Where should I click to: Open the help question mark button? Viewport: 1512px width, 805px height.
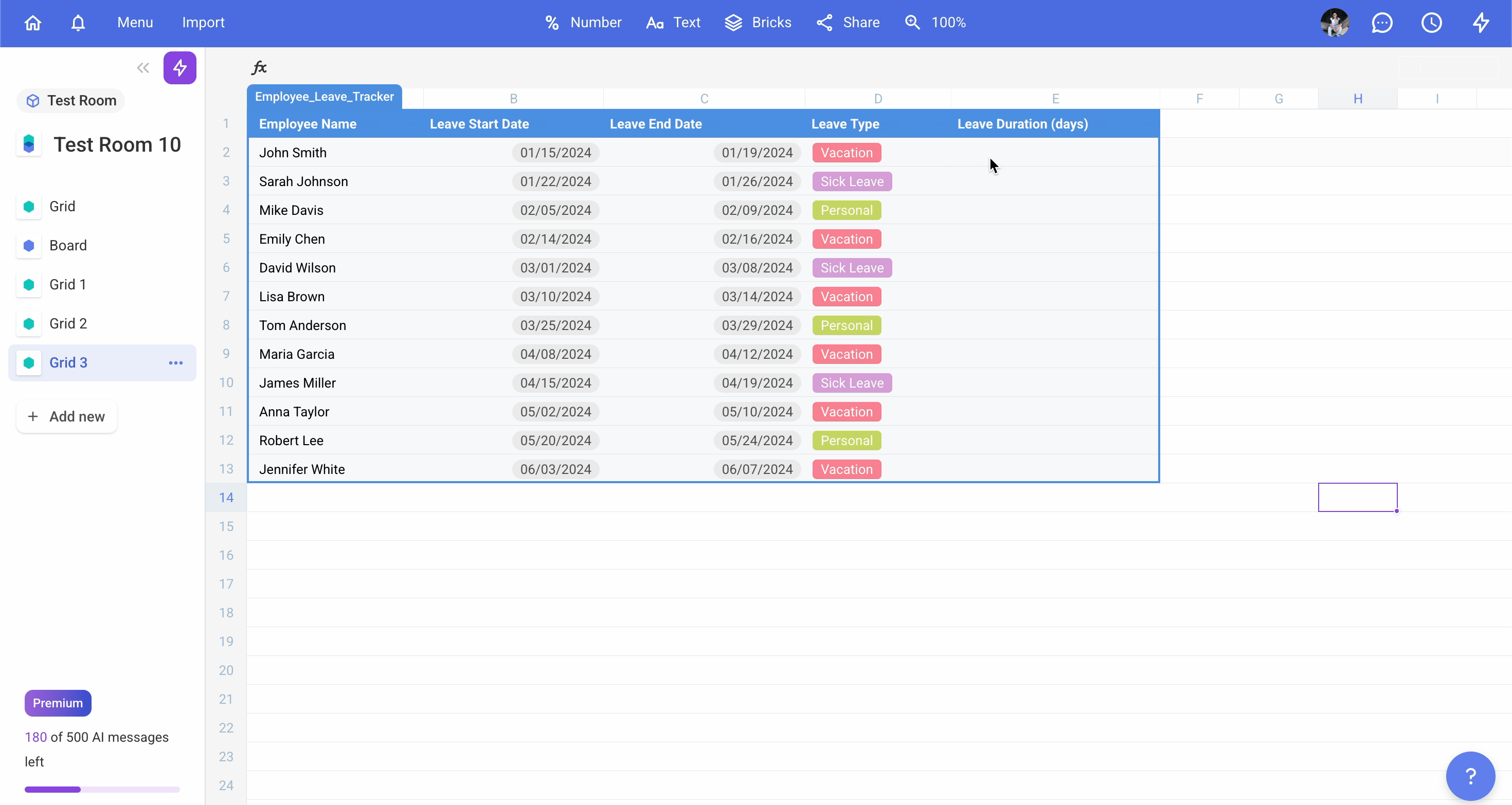pos(1470,776)
